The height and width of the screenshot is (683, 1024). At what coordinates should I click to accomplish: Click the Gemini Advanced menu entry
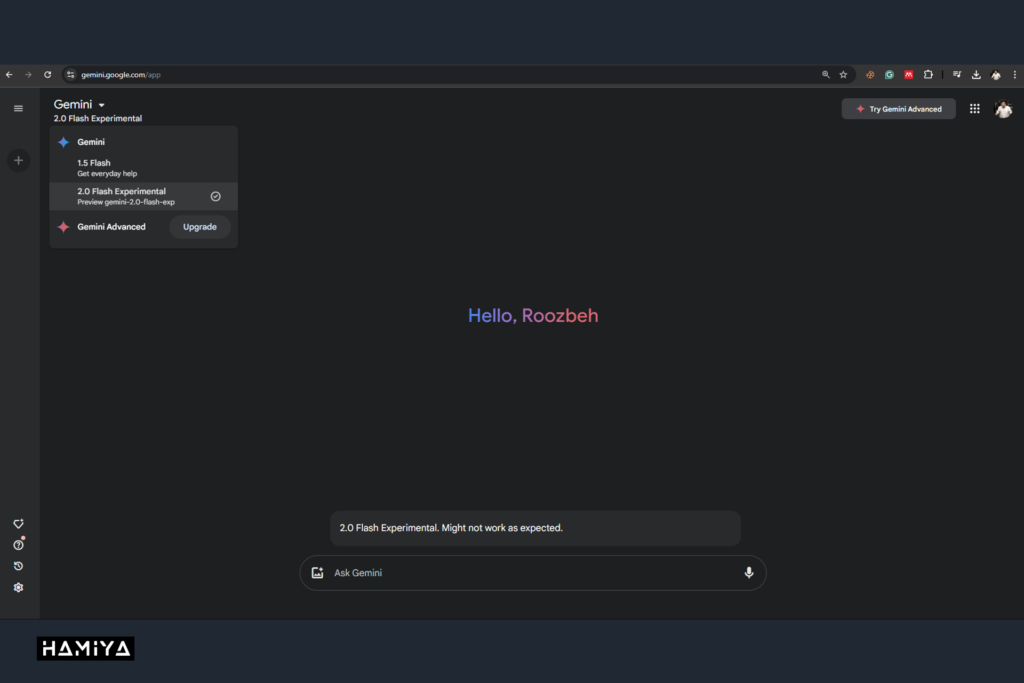111,227
